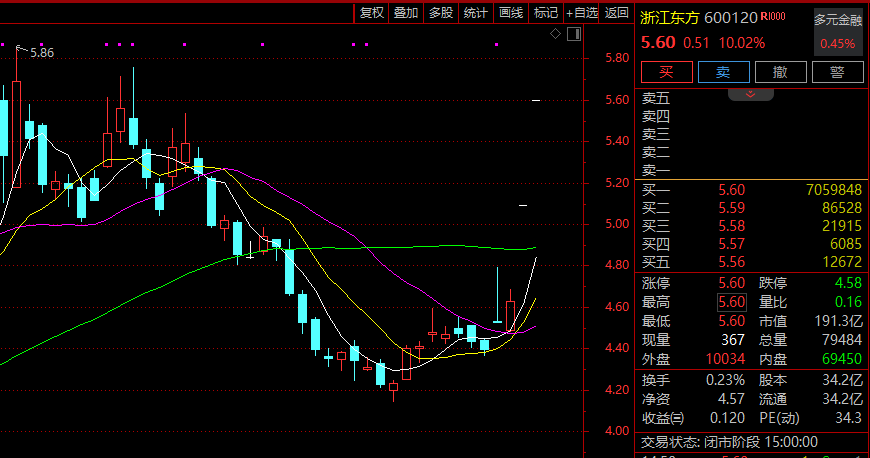Screen dimensions: 870x458
Task: Select 总量 value 79484
Action: tap(842, 340)
